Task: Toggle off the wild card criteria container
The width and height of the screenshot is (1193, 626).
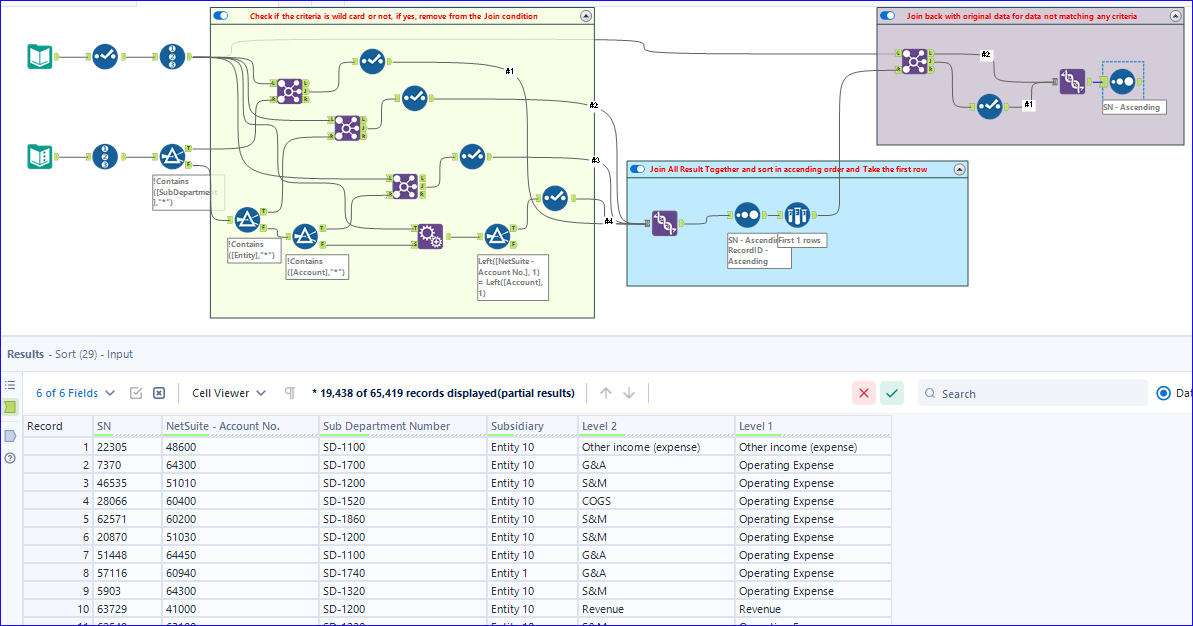Action: (x=221, y=16)
